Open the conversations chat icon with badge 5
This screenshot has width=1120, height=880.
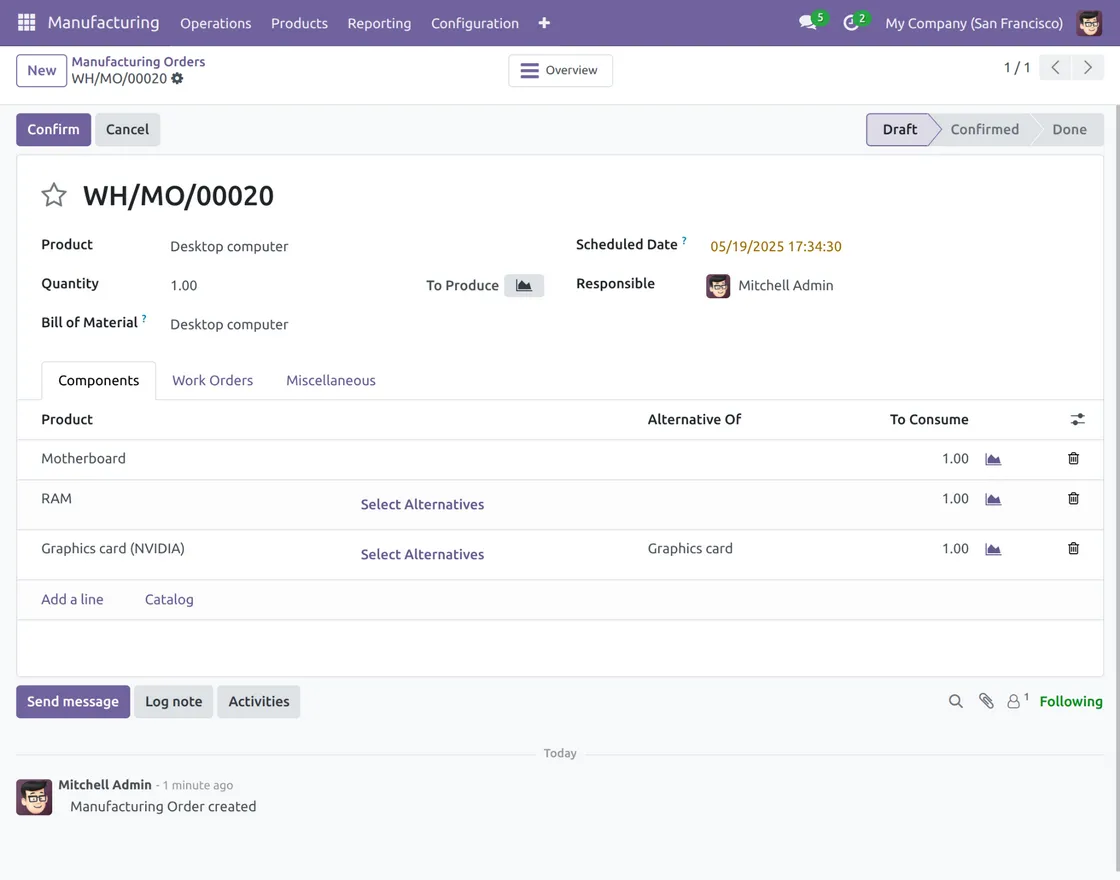coord(808,23)
